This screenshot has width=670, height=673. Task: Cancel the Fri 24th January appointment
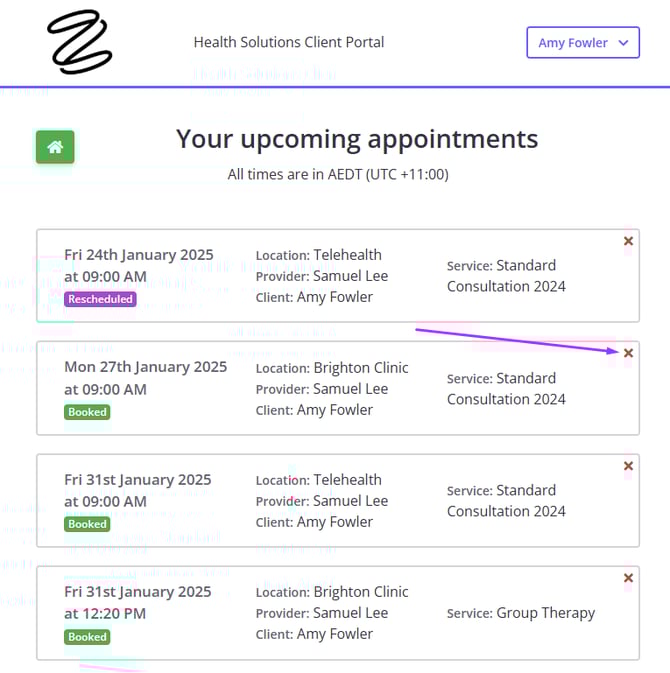628,241
